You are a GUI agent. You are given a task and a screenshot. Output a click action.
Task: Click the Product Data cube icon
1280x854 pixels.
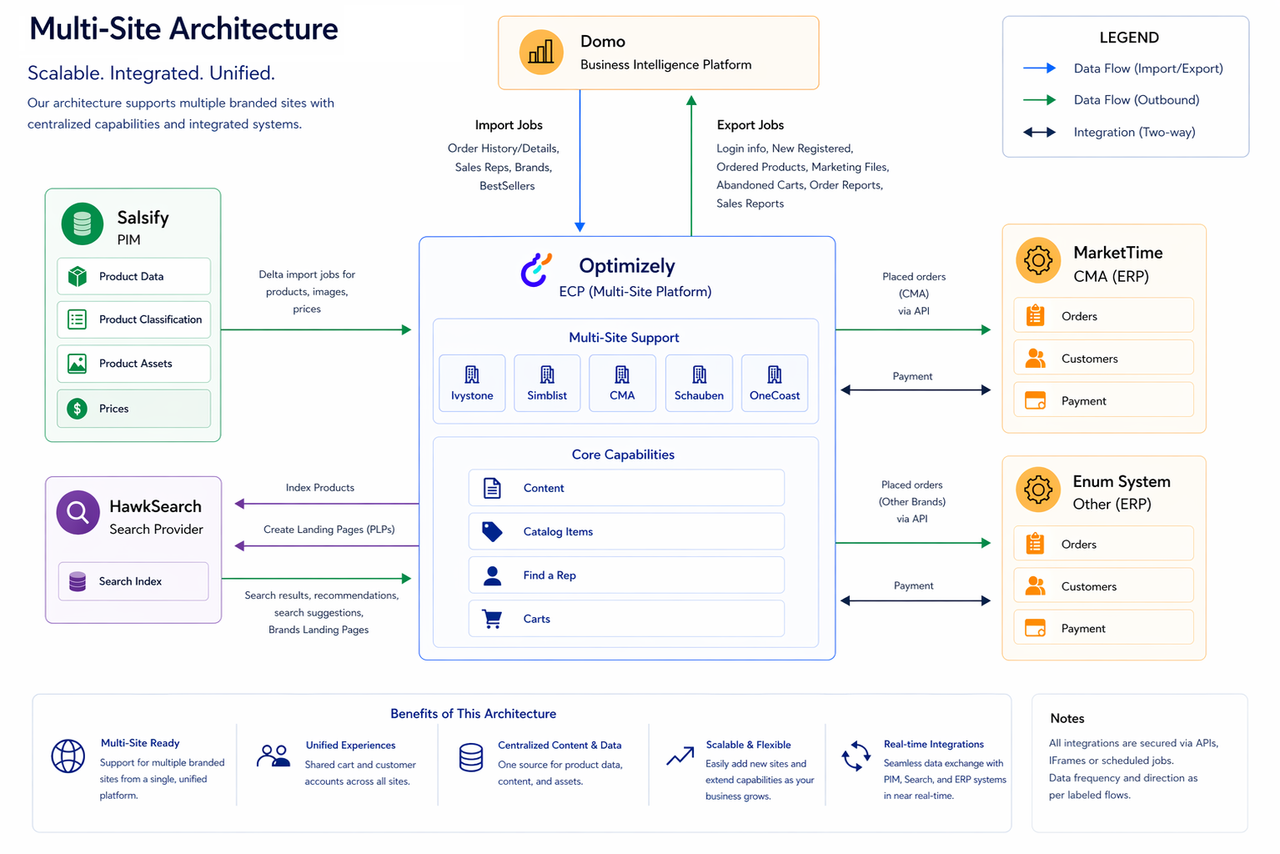[77, 276]
